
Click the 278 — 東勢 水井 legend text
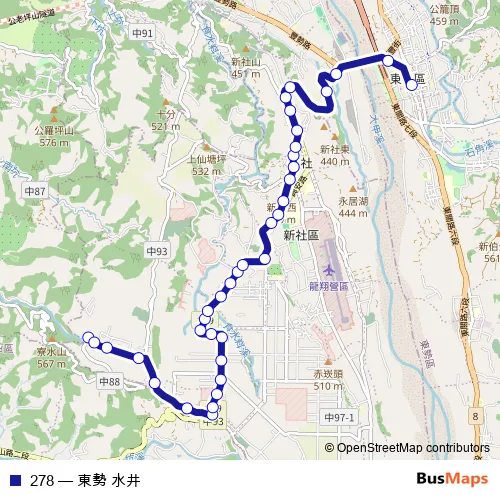(85, 481)
